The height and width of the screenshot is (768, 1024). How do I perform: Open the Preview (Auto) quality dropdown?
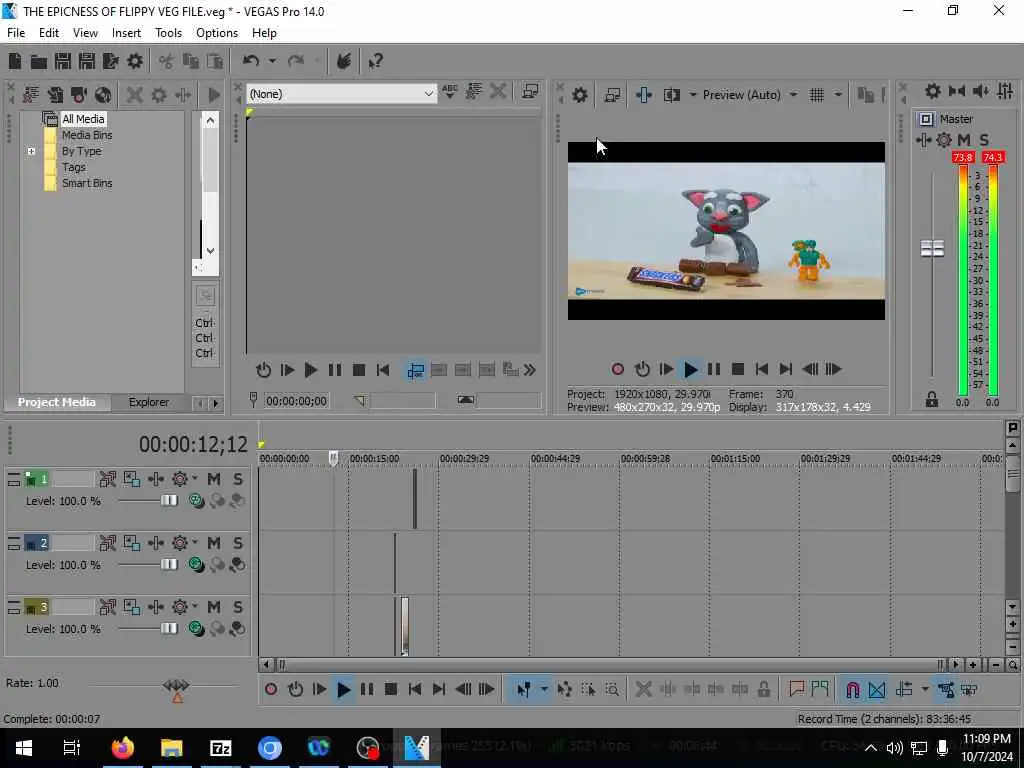point(793,95)
